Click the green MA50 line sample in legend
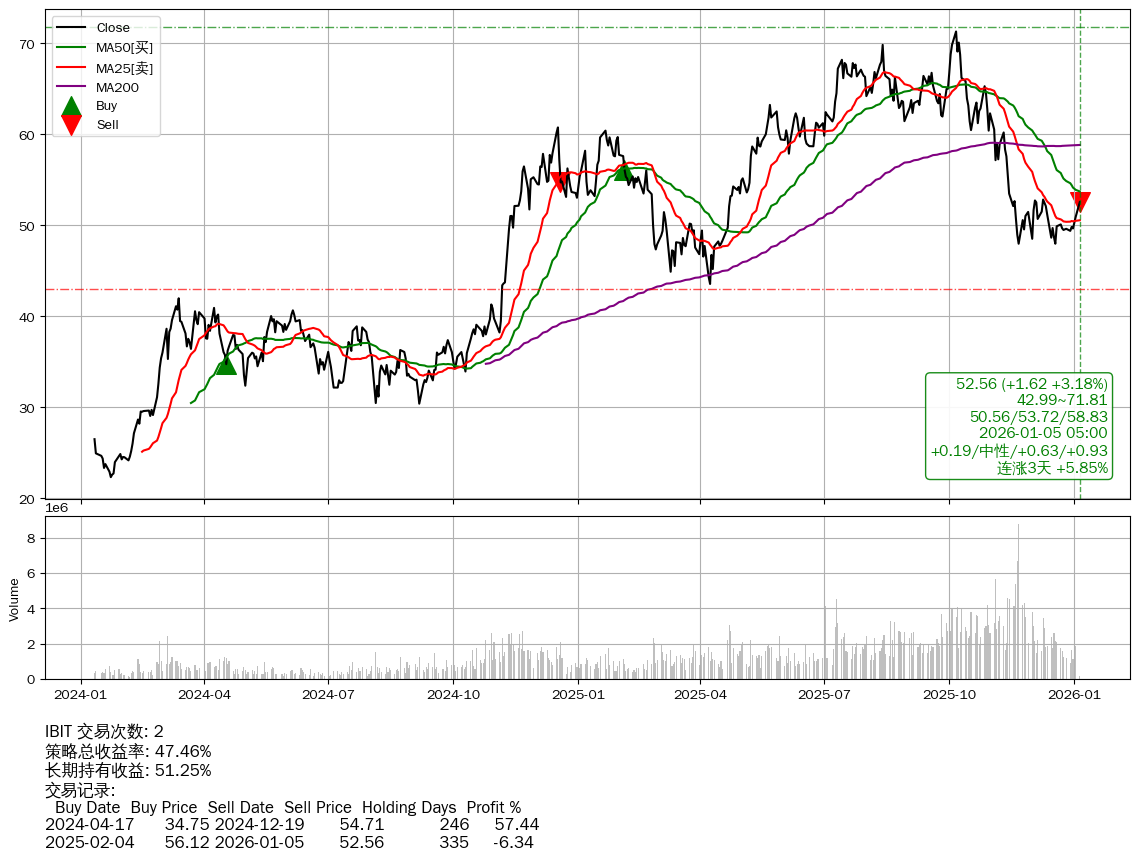Screen dimensions: 1139x860 (71, 47)
